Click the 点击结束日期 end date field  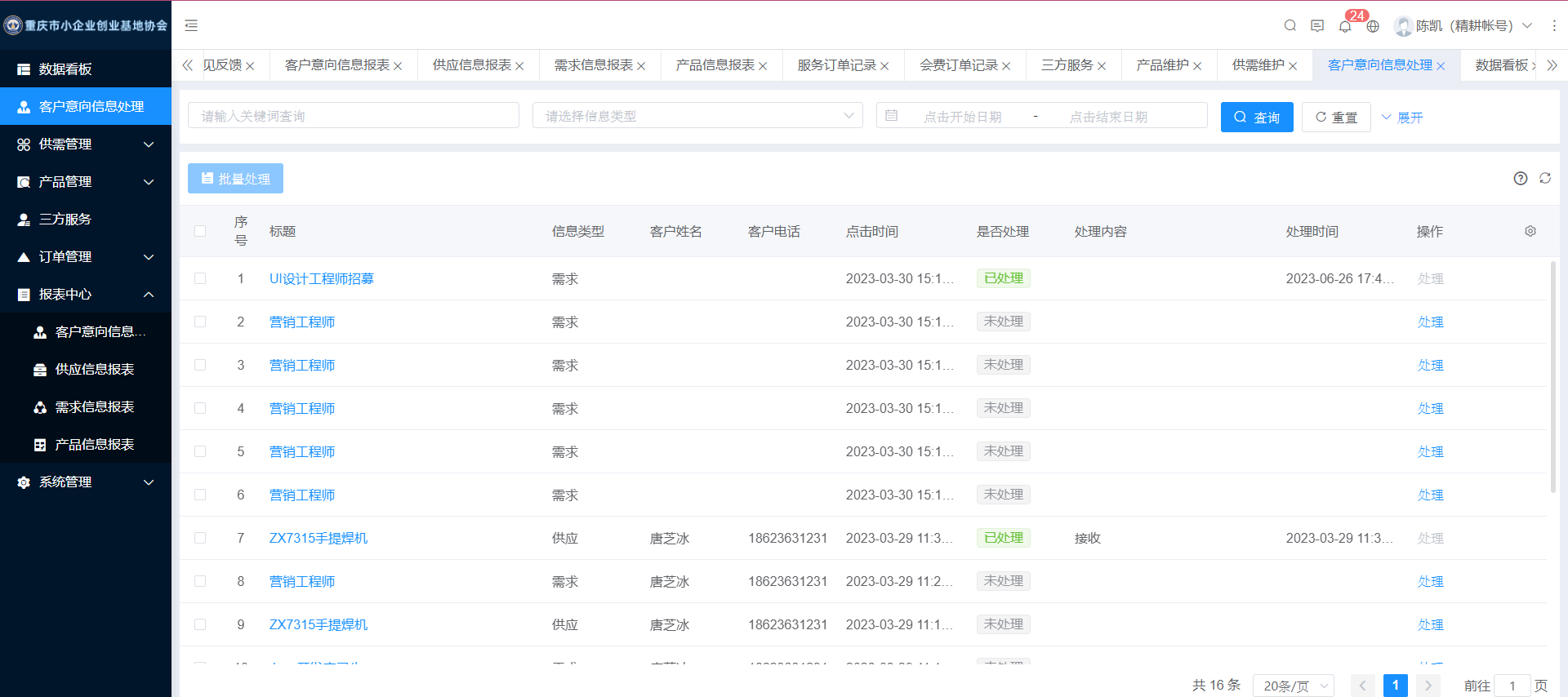(1108, 117)
